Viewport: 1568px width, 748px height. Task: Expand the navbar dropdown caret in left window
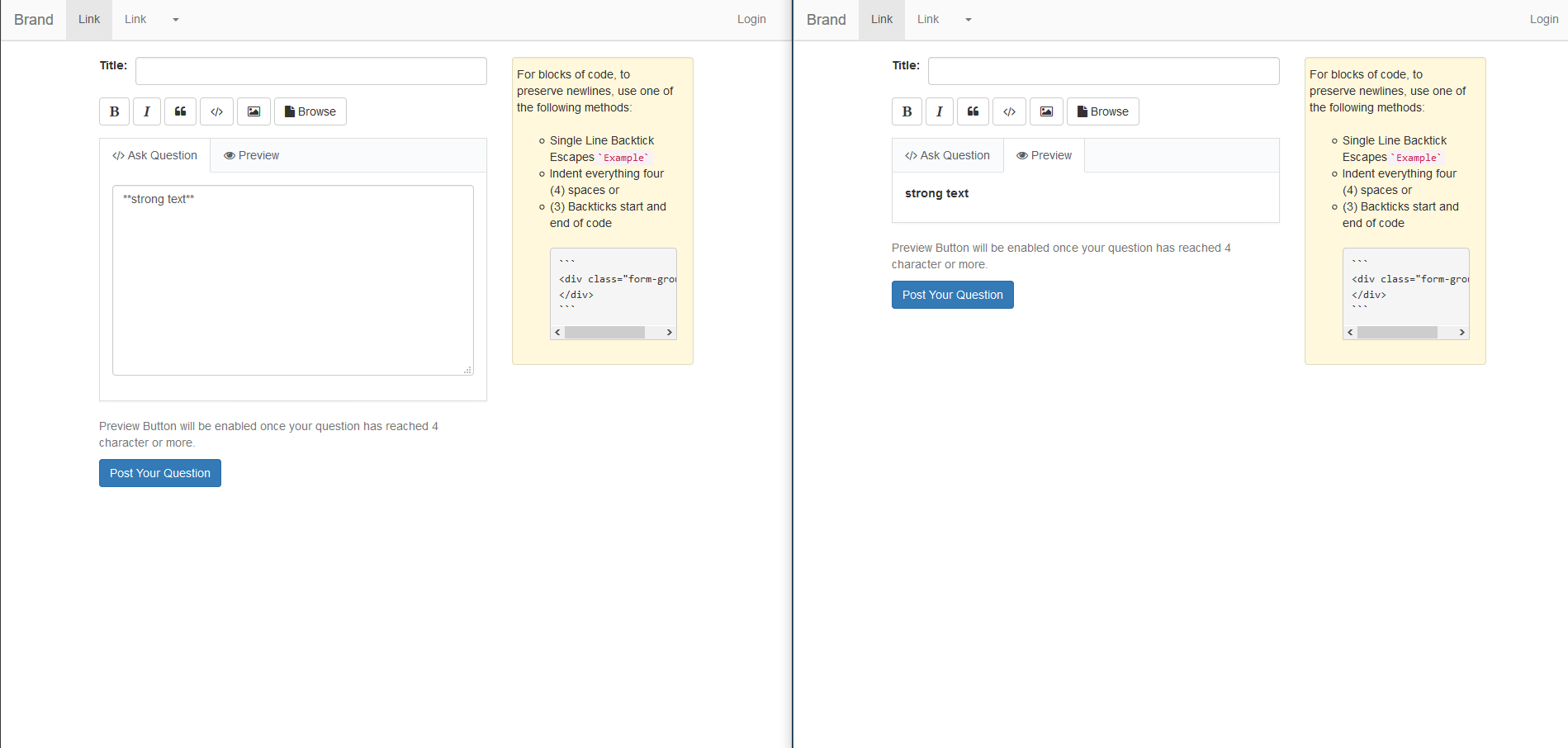coord(176,20)
